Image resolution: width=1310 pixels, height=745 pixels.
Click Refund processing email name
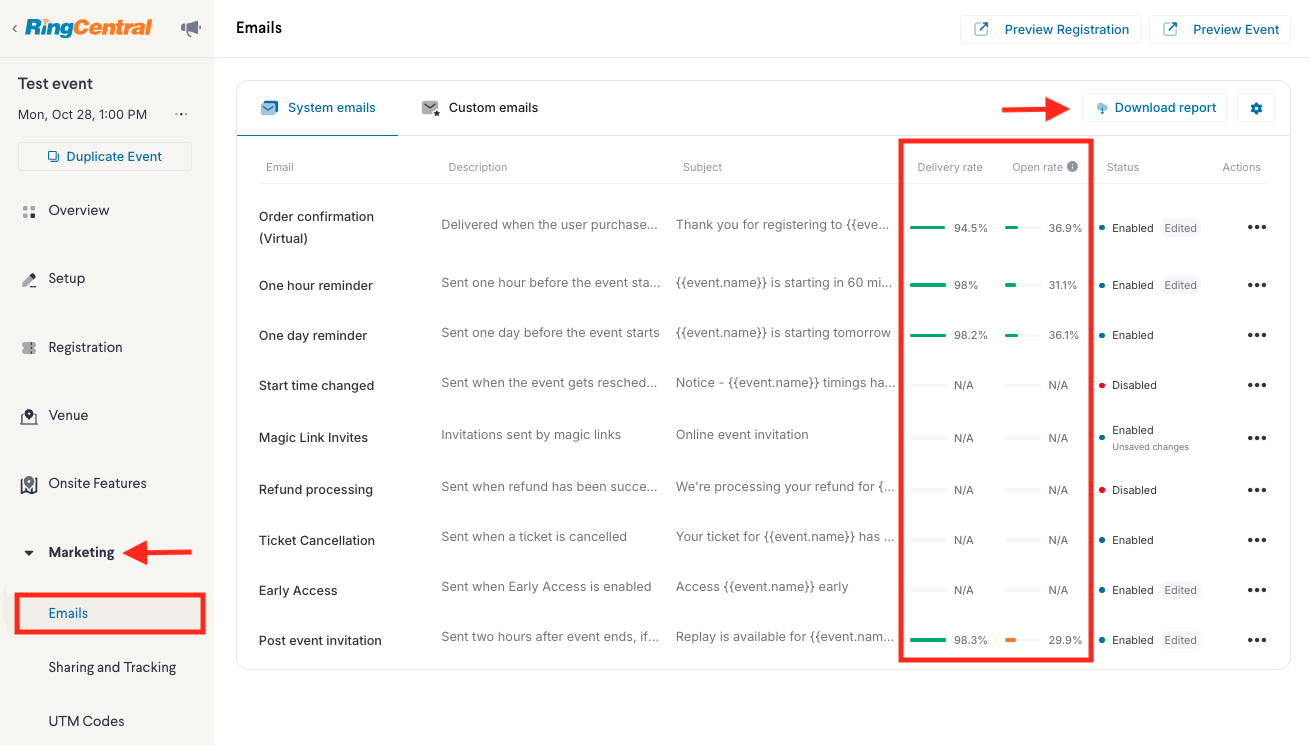(x=316, y=489)
